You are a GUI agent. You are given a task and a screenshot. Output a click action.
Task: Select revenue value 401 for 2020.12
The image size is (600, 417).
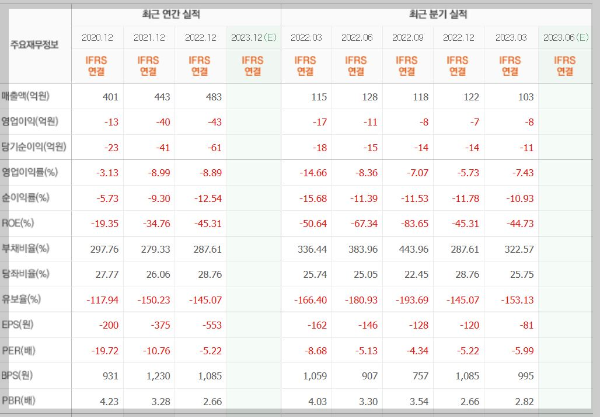(x=111, y=97)
